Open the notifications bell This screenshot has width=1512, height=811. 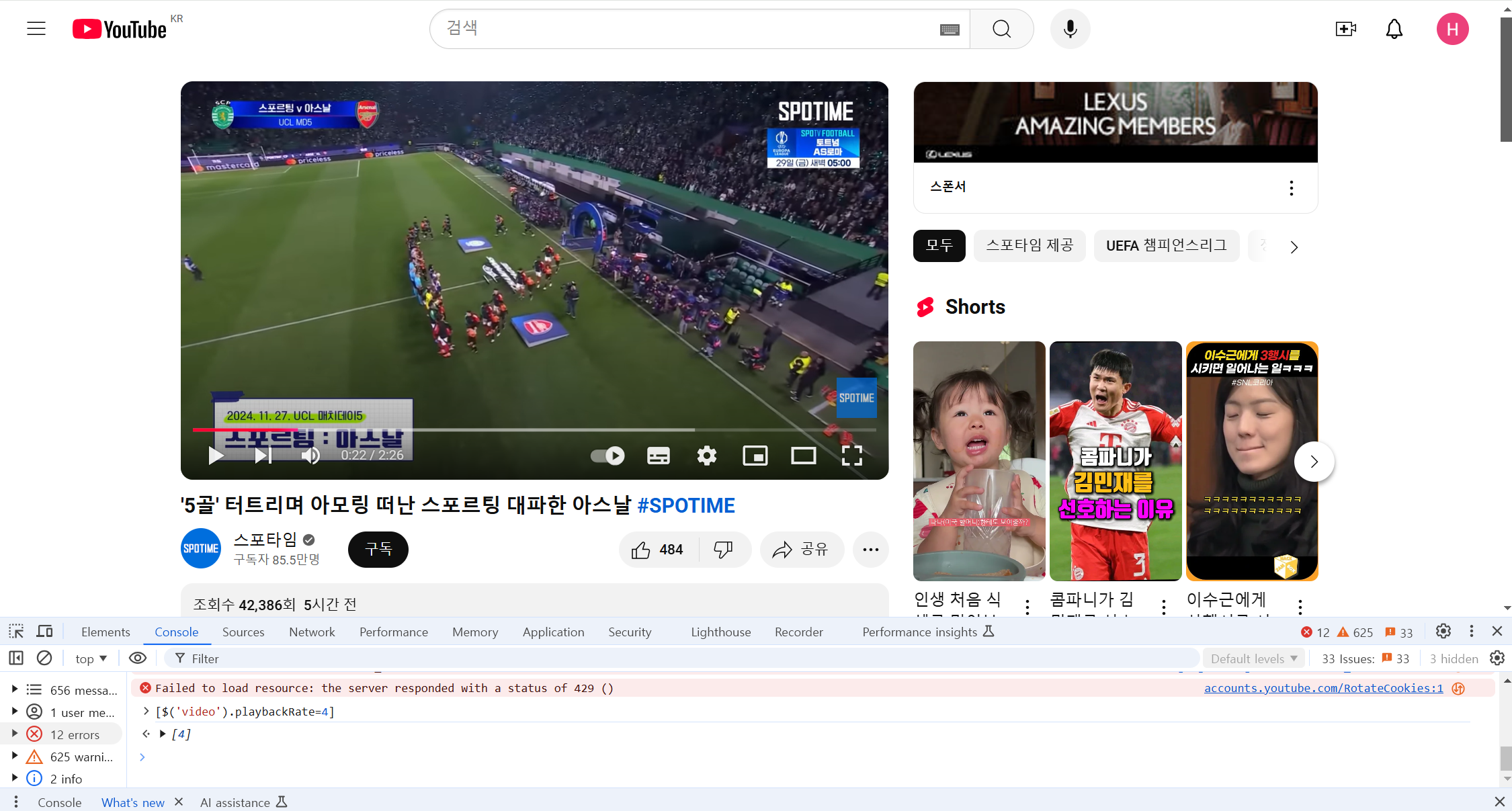pos(1394,29)
